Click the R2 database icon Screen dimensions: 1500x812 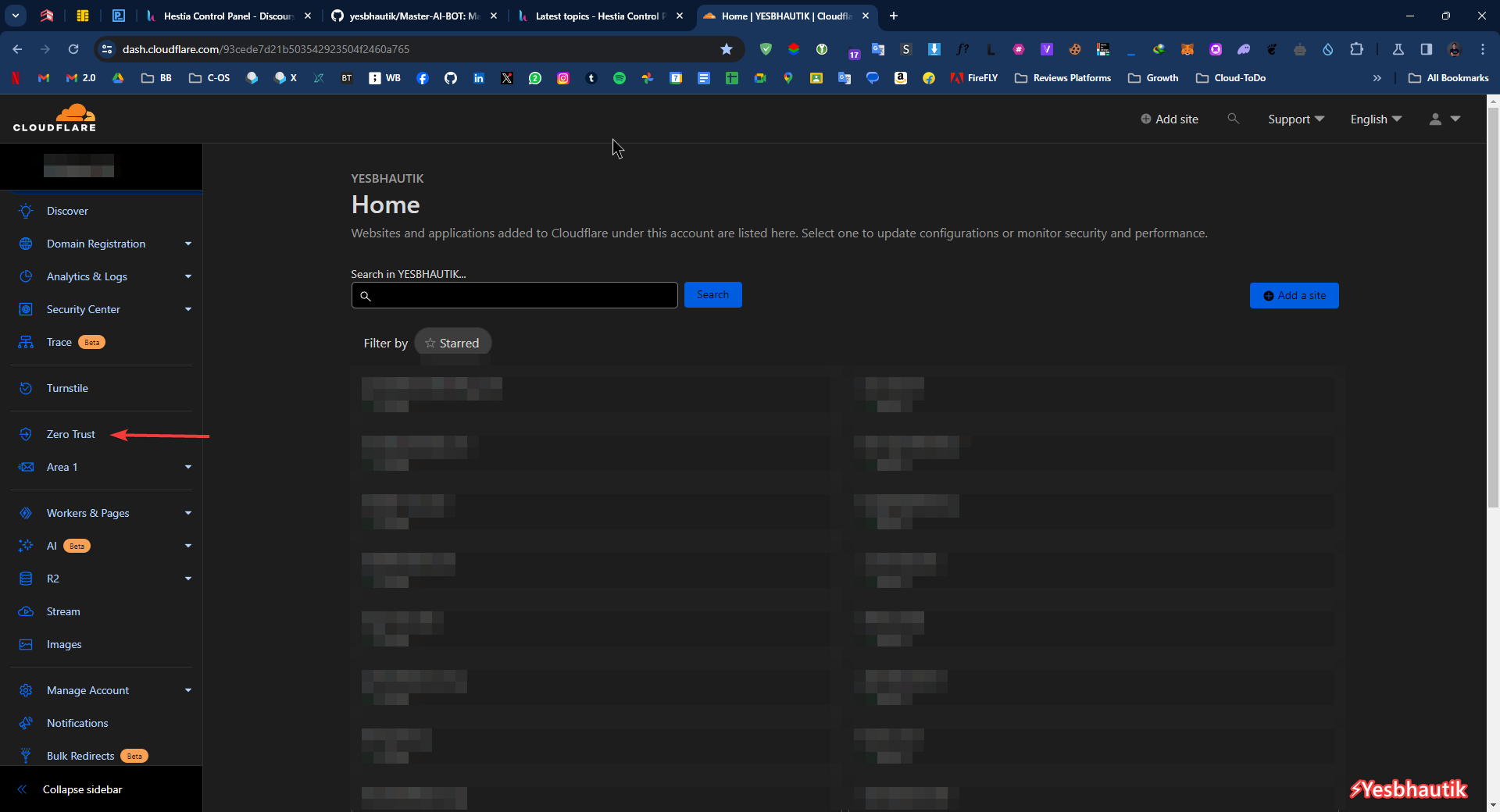tap(26, 579)
